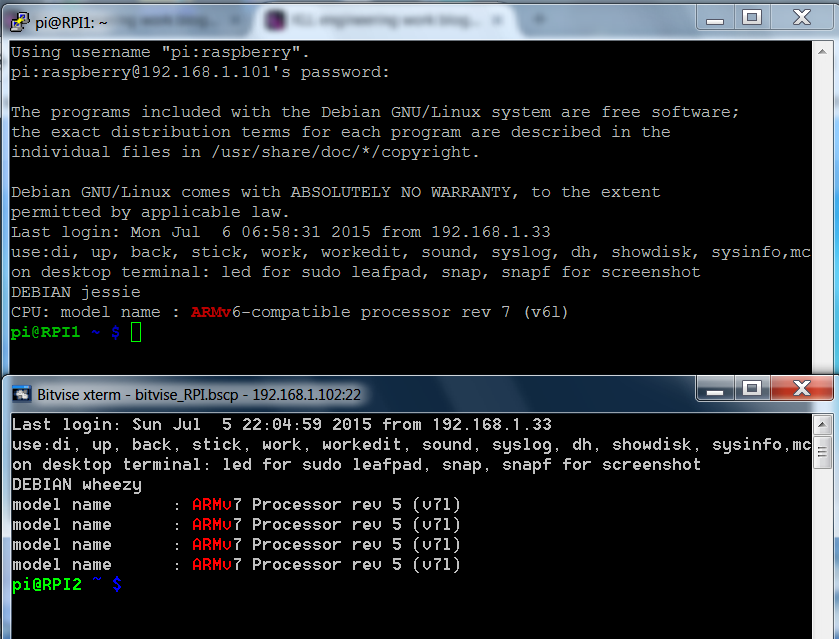Click the 'DEBIAN wheezy' line in Bitvise
The width and height of the screenshot is (839, 639).
coord(76,485)
